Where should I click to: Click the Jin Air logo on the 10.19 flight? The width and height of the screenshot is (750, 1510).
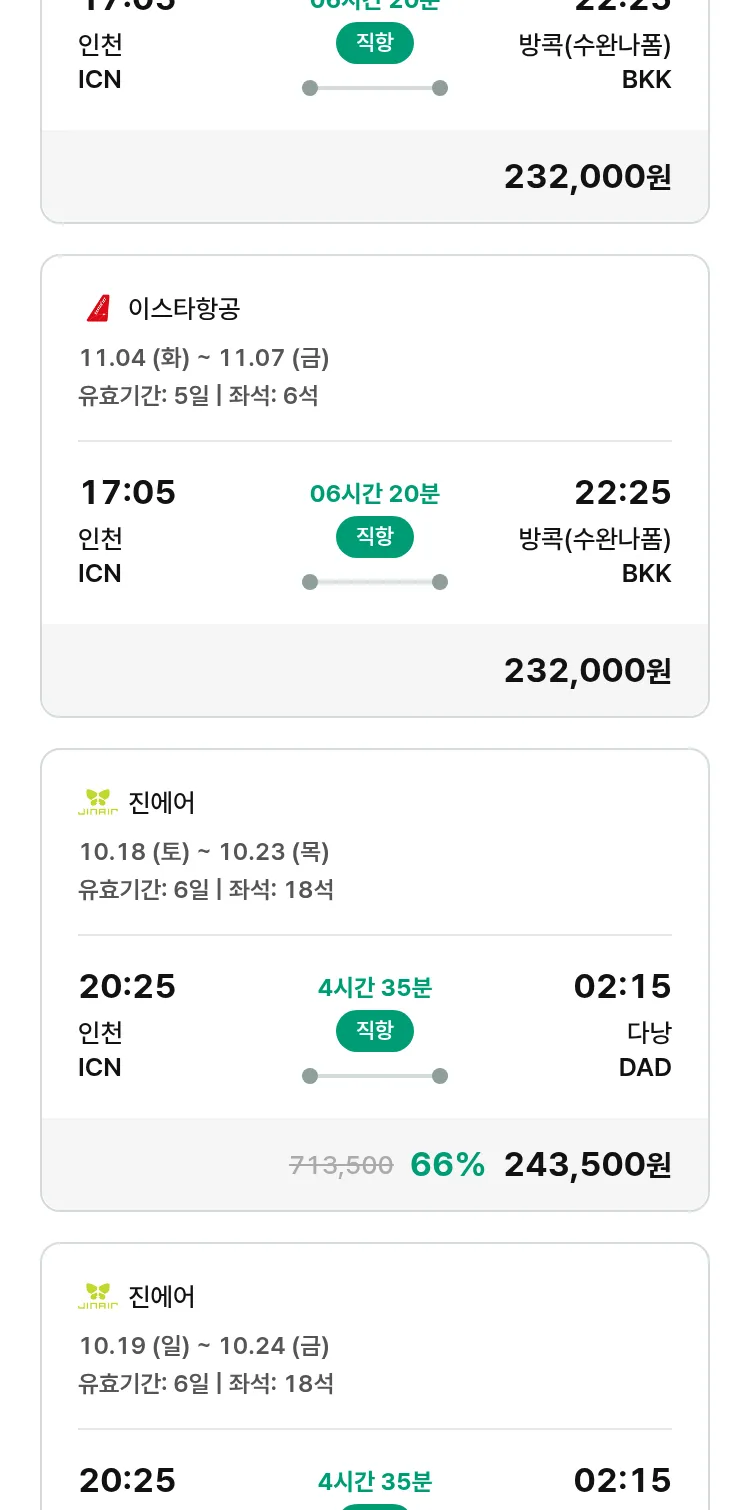point(98,1297)
